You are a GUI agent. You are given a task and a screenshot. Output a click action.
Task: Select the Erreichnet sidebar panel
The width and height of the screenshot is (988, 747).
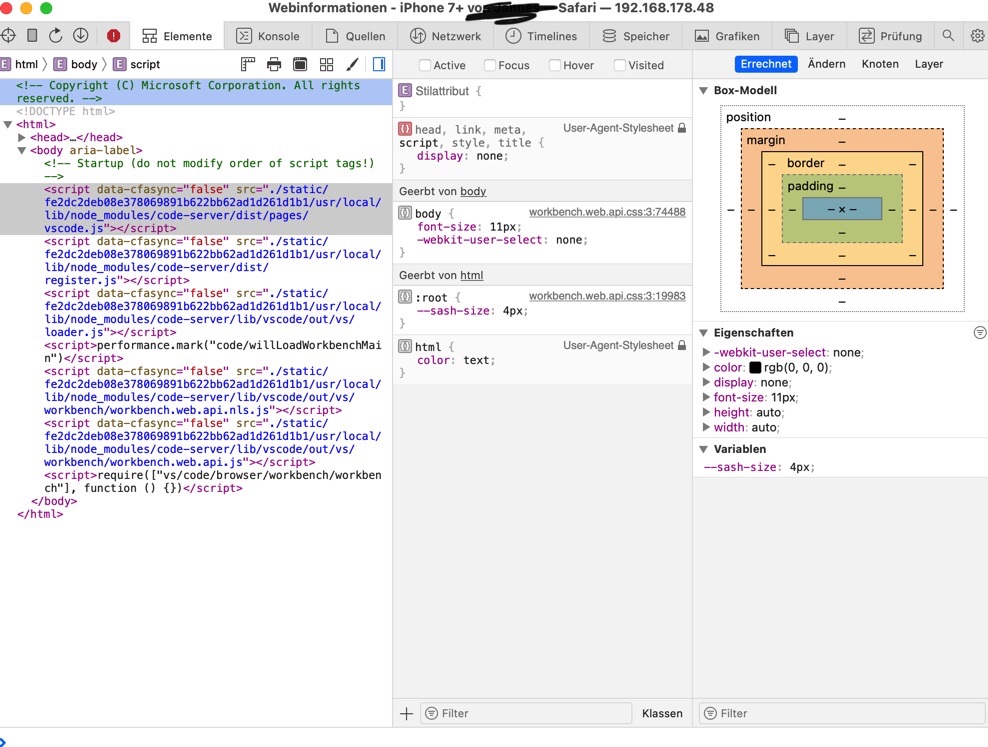coord(766,64)
